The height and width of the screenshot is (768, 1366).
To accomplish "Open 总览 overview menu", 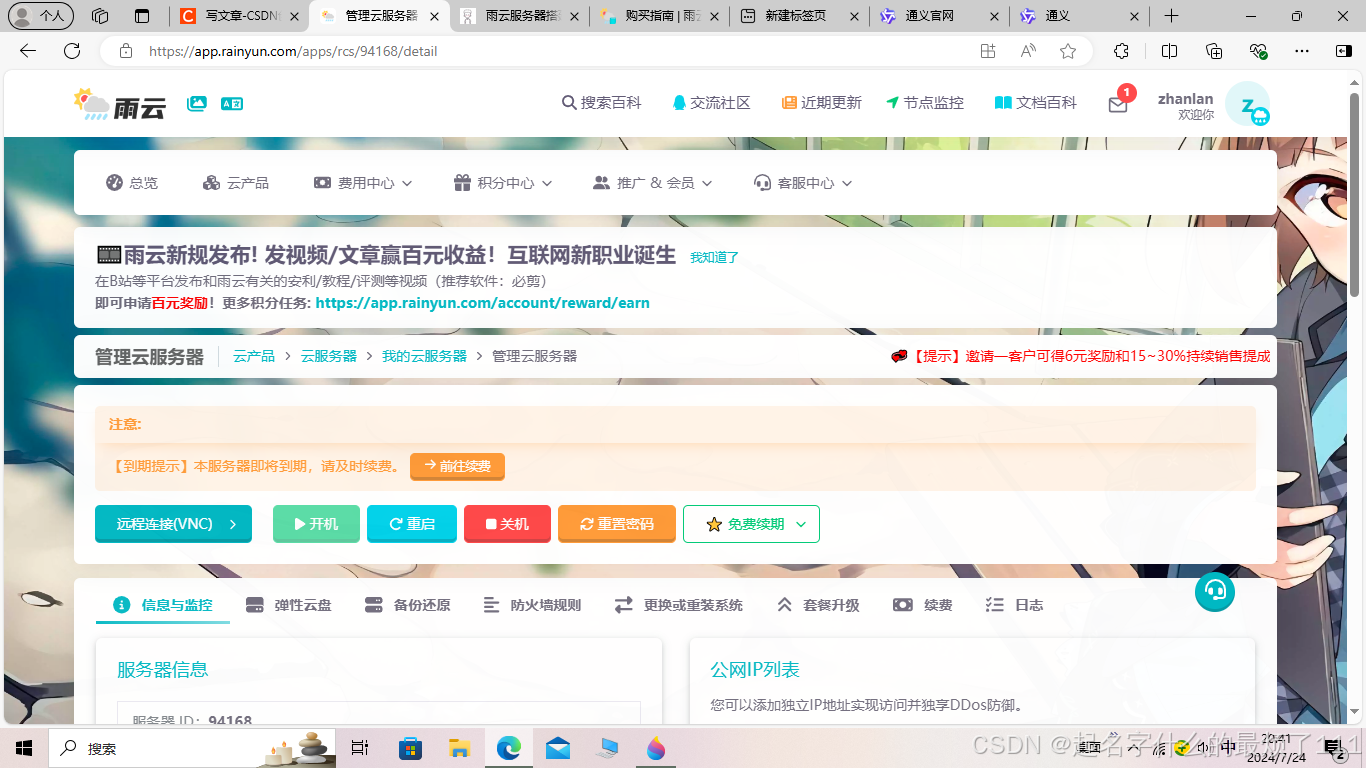I will pyautogui.click(x=132, y=183).
